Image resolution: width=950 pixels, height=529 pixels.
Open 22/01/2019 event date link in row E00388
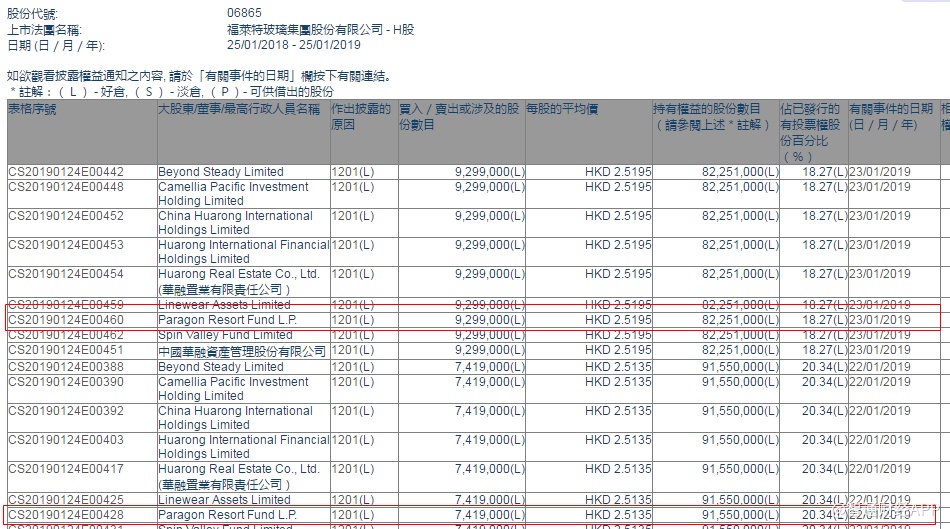point(880,367)
